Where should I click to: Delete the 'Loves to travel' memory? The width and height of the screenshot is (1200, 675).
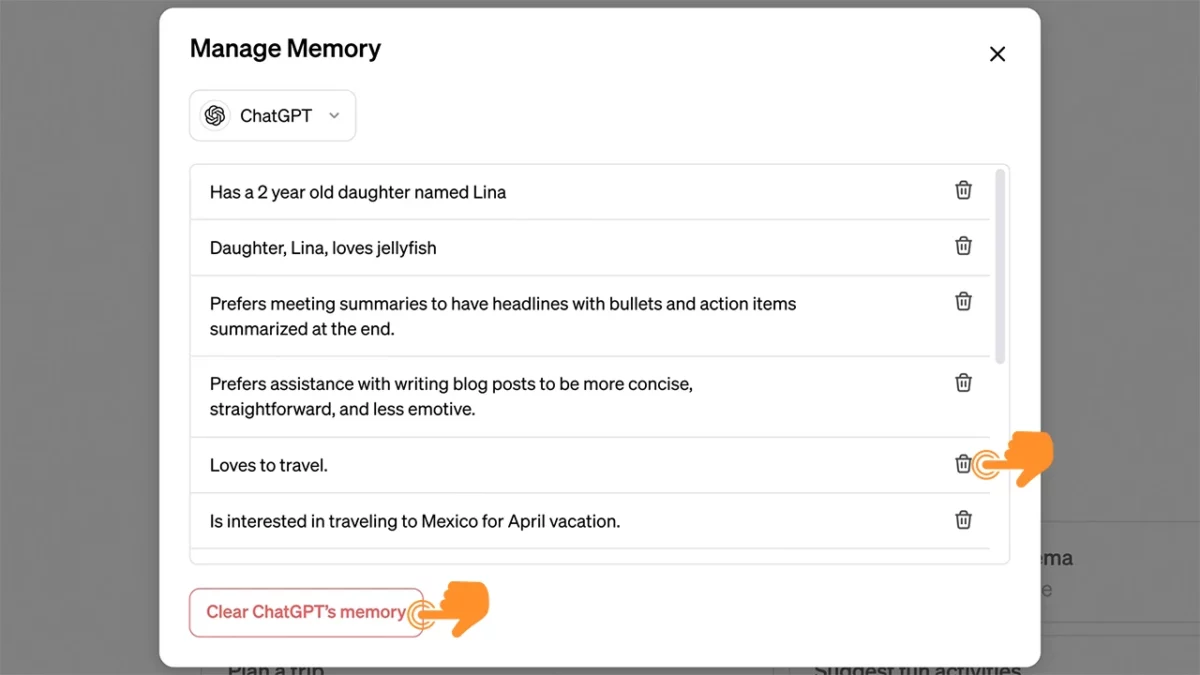click(x=963, y=464)
